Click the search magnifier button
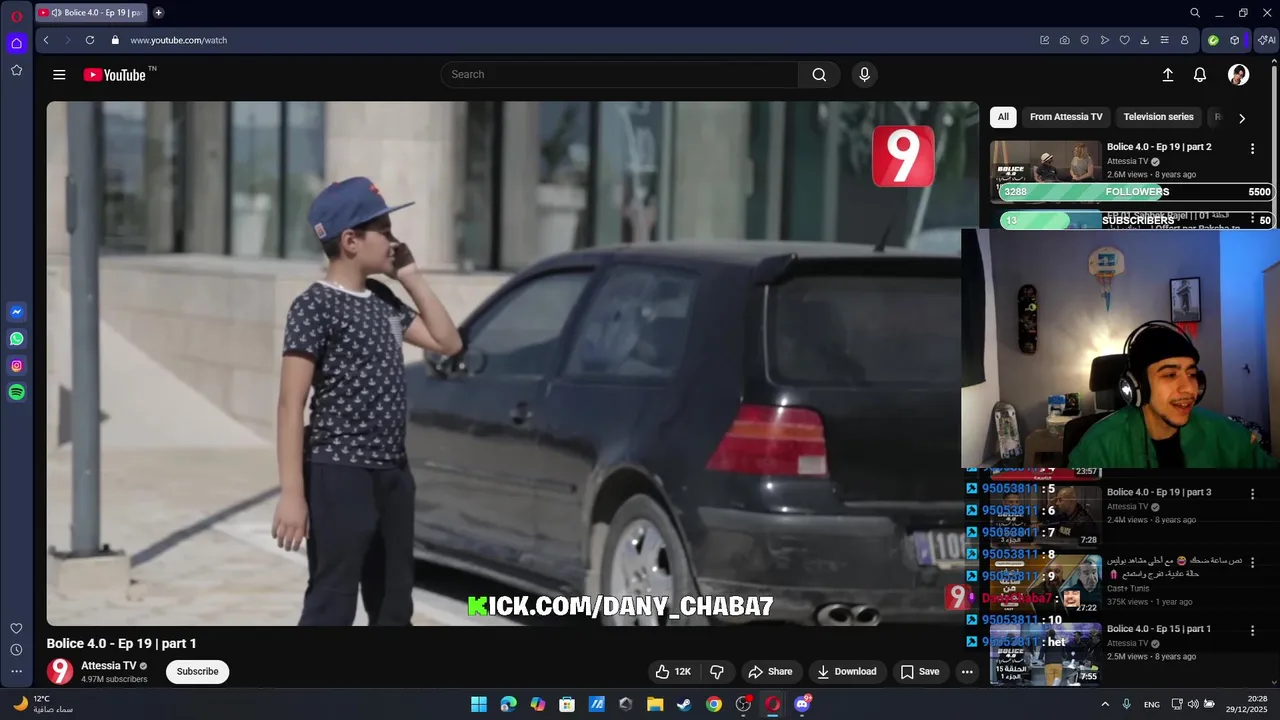1280x720 pixels. (x=819, y=75)
